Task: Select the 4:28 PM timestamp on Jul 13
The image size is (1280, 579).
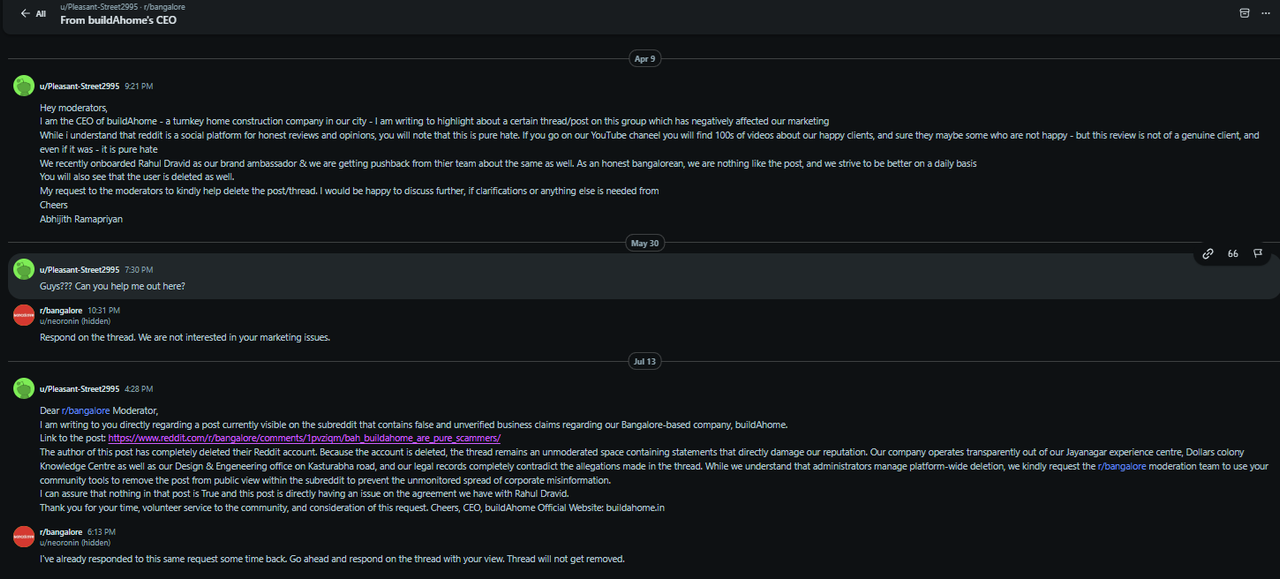Action: click(x=139, y=389)
